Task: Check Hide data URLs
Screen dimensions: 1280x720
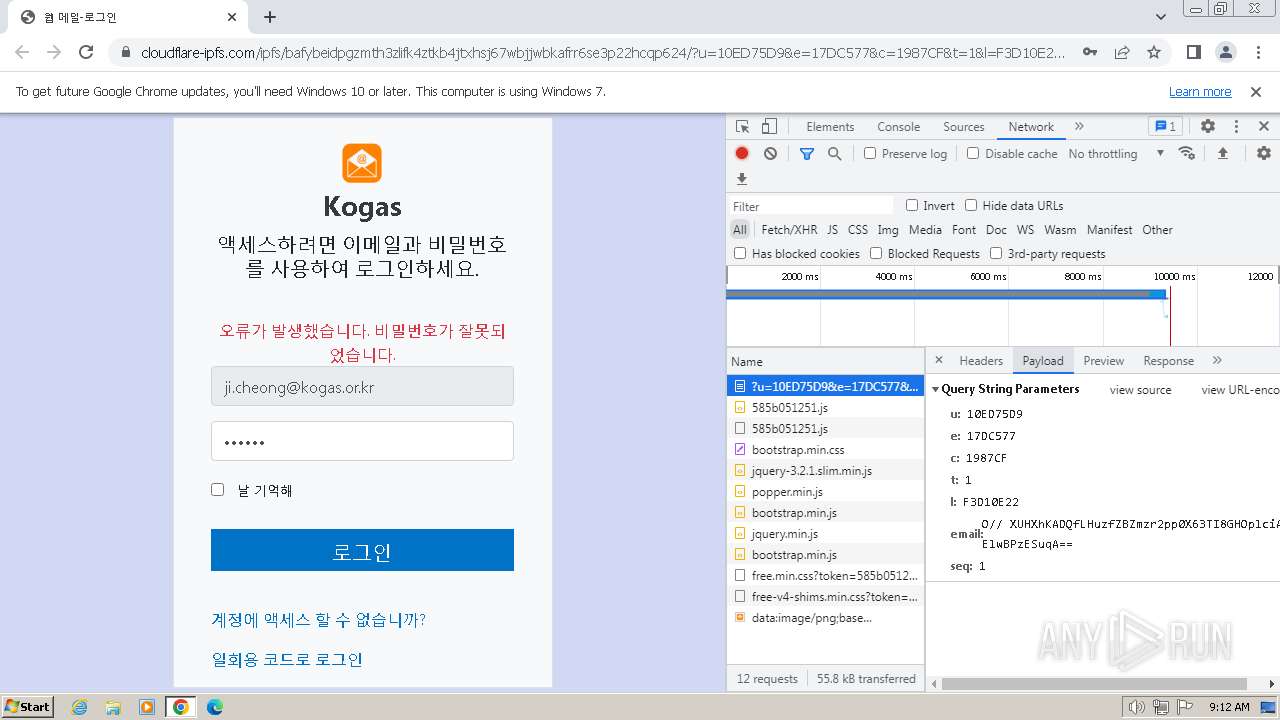Action: [x=971, y=205]
